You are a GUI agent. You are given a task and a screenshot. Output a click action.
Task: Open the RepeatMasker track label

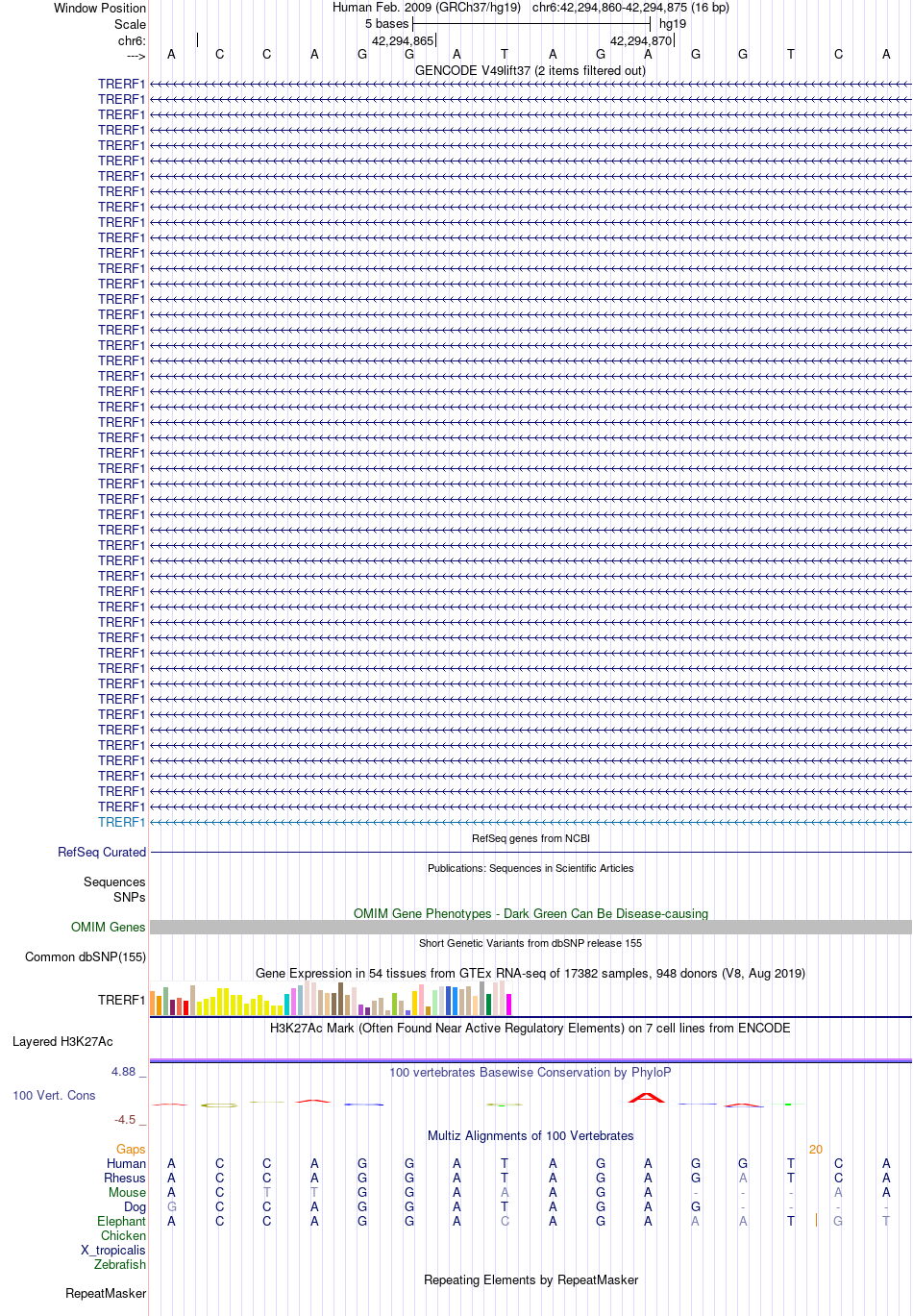coord(106,1293)
